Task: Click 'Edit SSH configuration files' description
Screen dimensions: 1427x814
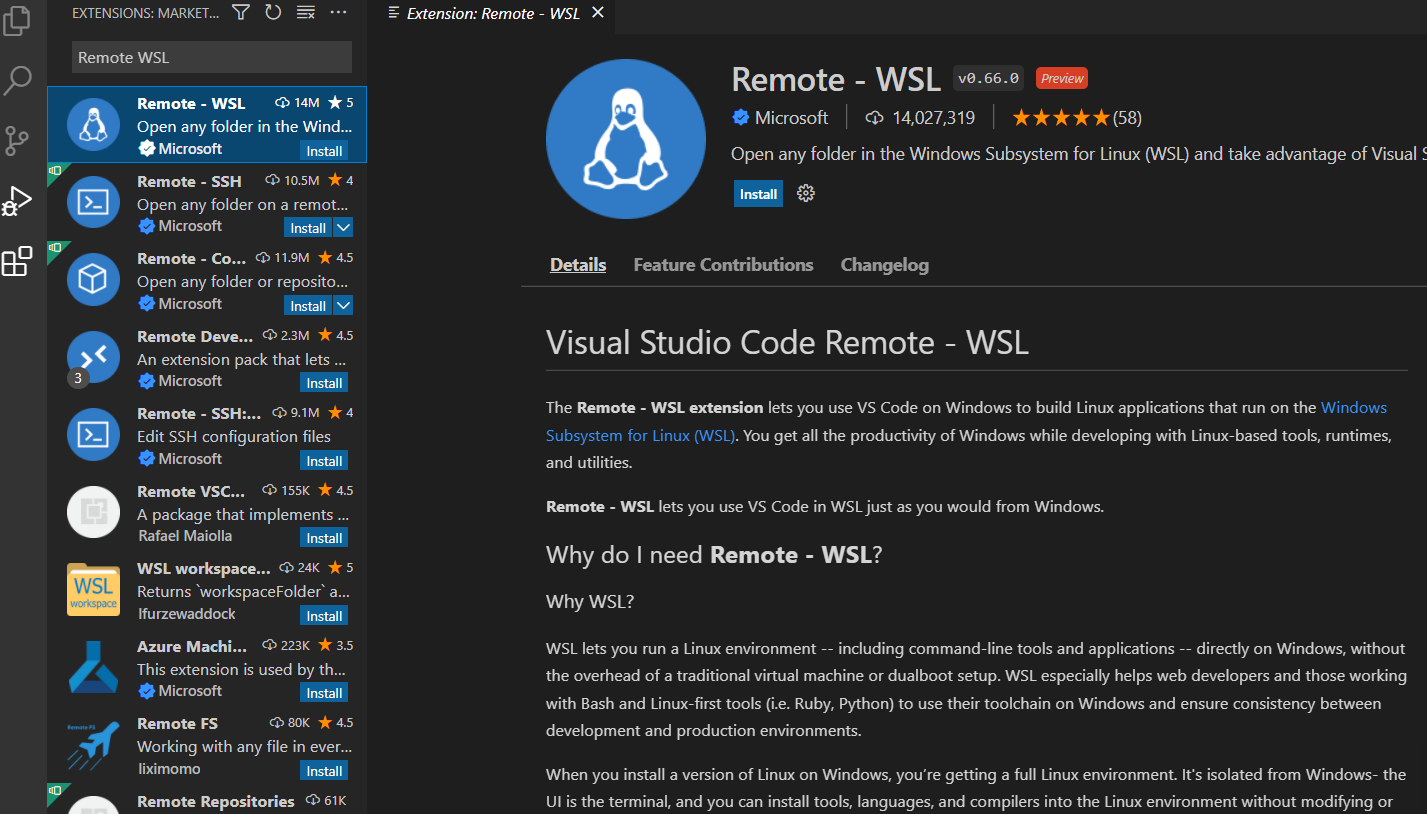Action: (234, 436)
